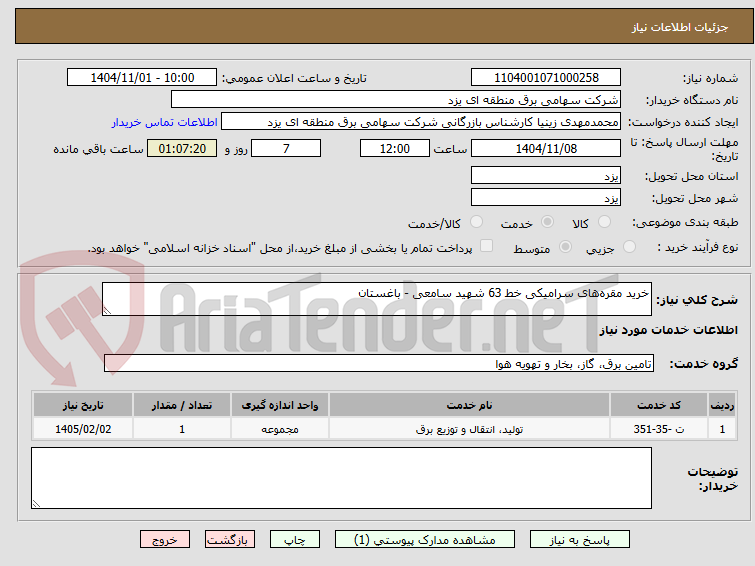Click the unit cell مجموعه
This screenshot has width=755, height=566.
[x=280, y=429]
